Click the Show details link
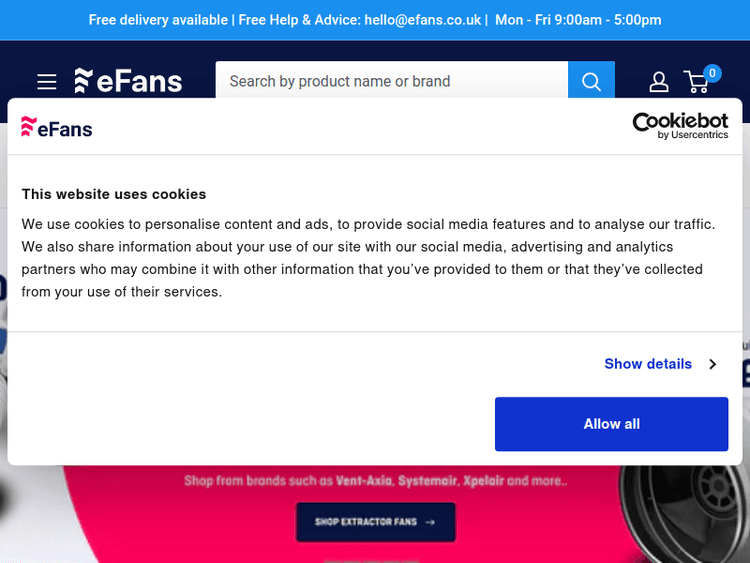The height and width of the screenshot is (563, 750). (x=648, y=364)
